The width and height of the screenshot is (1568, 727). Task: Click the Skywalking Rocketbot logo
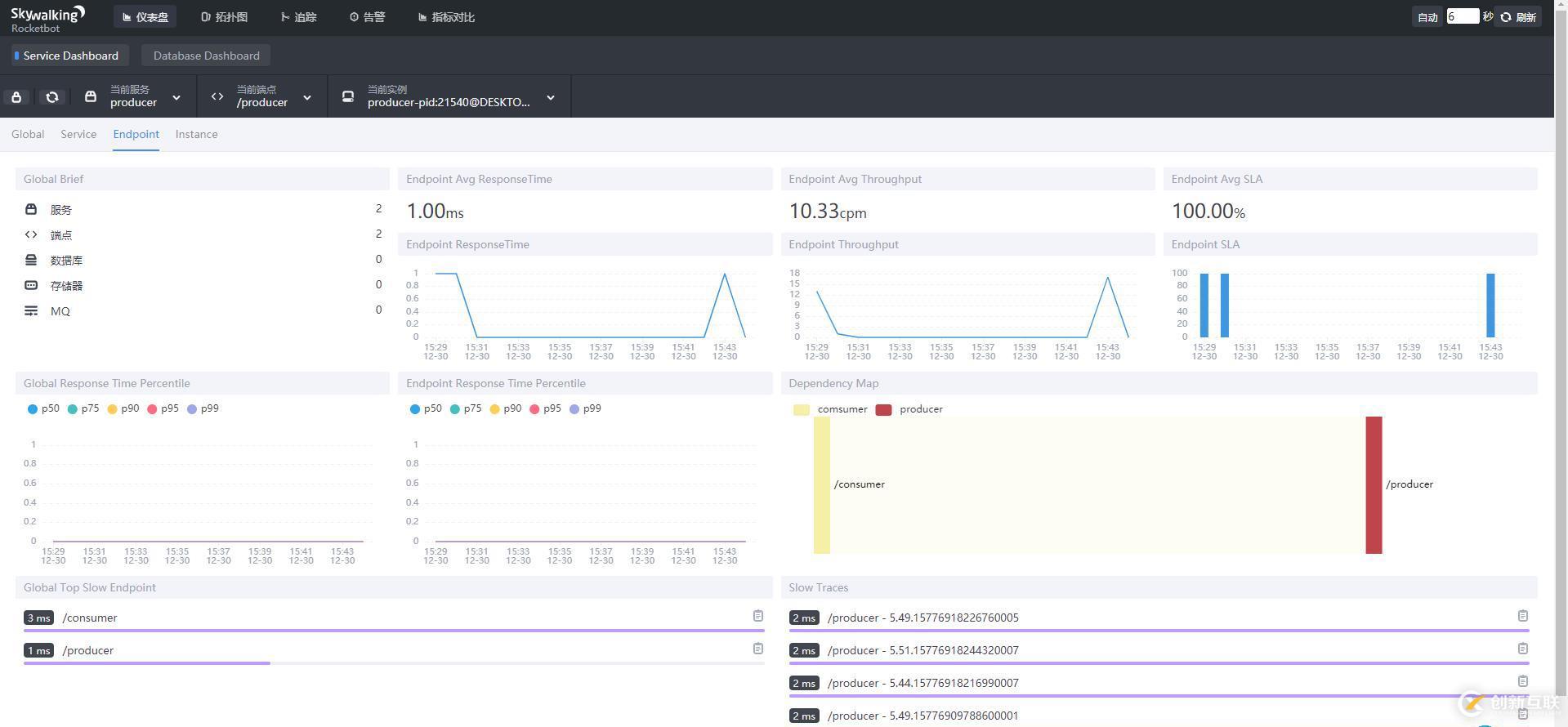pyautogui.click(x=47, y=18)
